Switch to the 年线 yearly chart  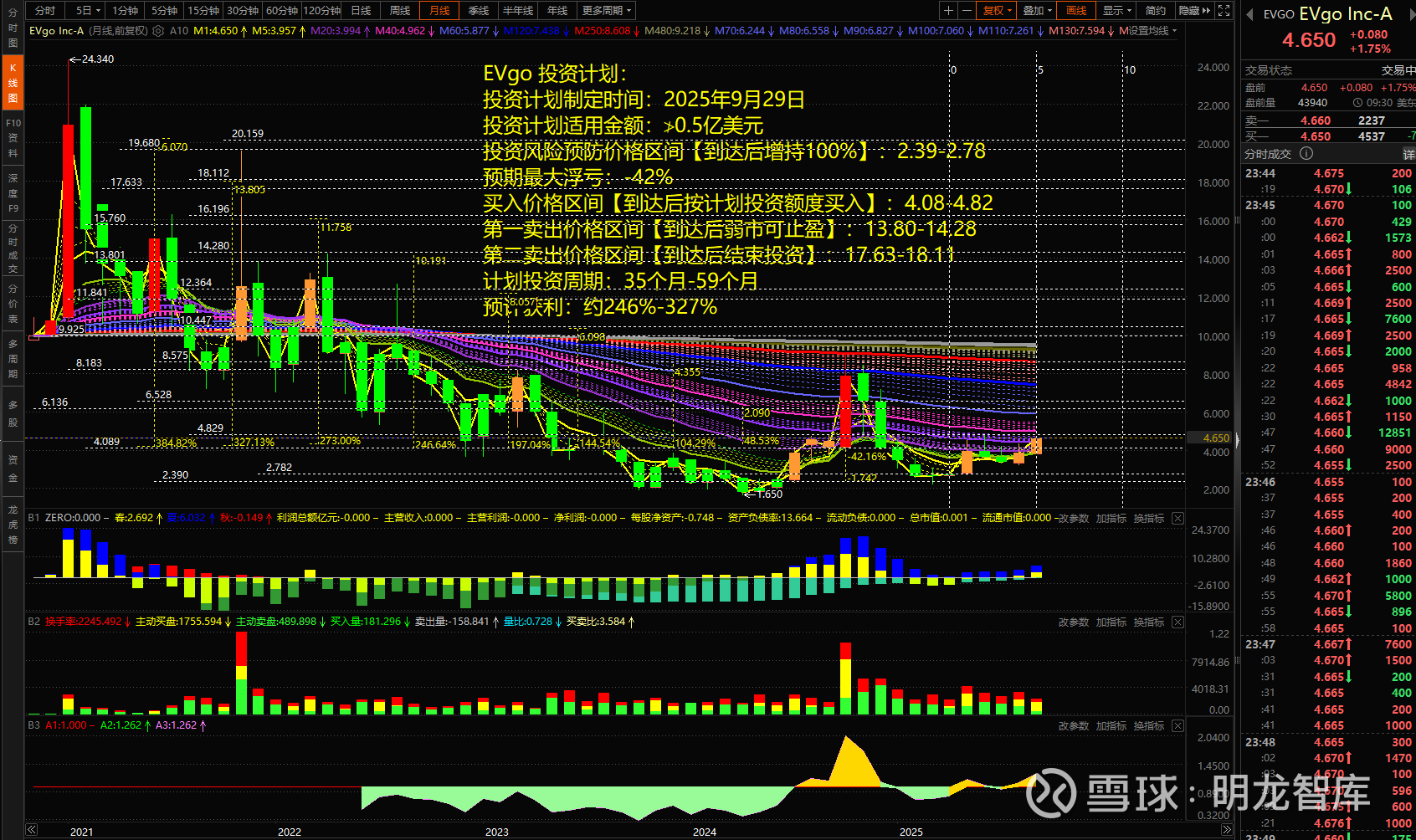(x=557, y=11)
